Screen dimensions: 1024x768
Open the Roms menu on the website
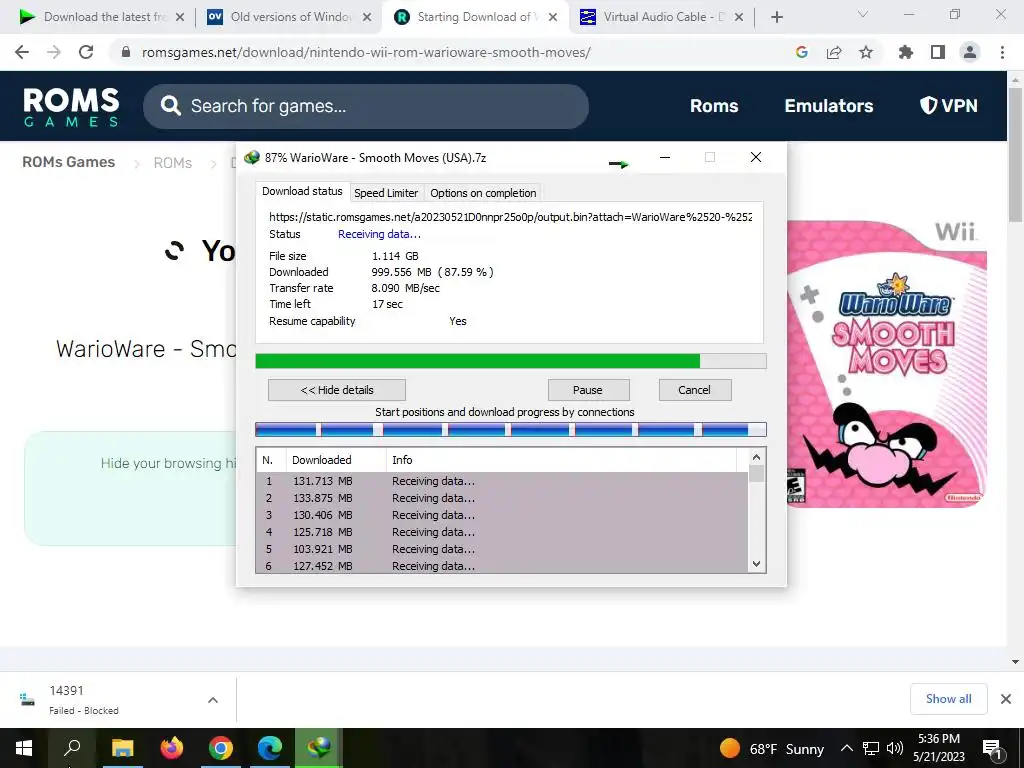(x=714, y=106)
